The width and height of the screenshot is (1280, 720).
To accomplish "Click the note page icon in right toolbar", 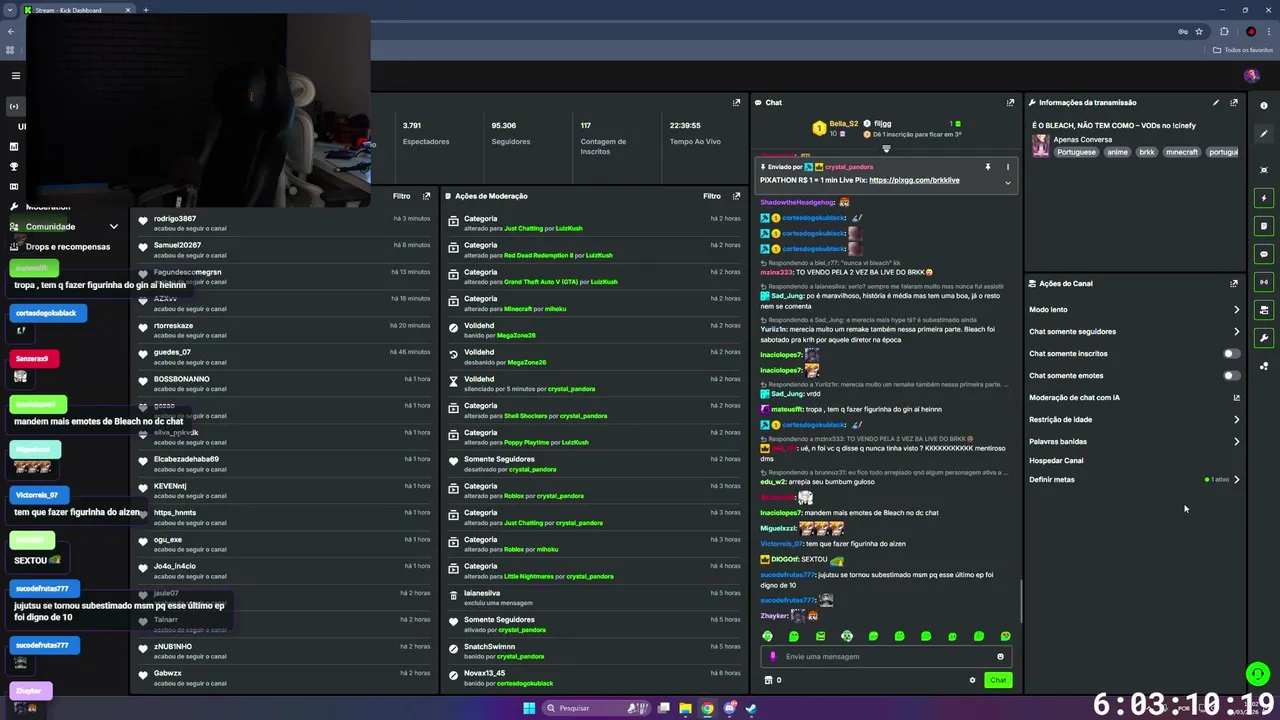I will tap(1264, 226).
